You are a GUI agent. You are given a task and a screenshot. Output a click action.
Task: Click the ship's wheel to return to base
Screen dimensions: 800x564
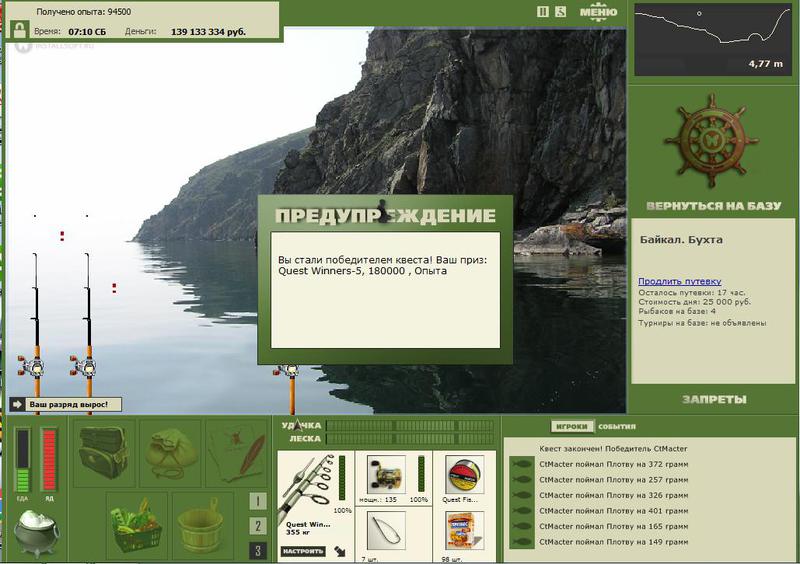(711, 140)
